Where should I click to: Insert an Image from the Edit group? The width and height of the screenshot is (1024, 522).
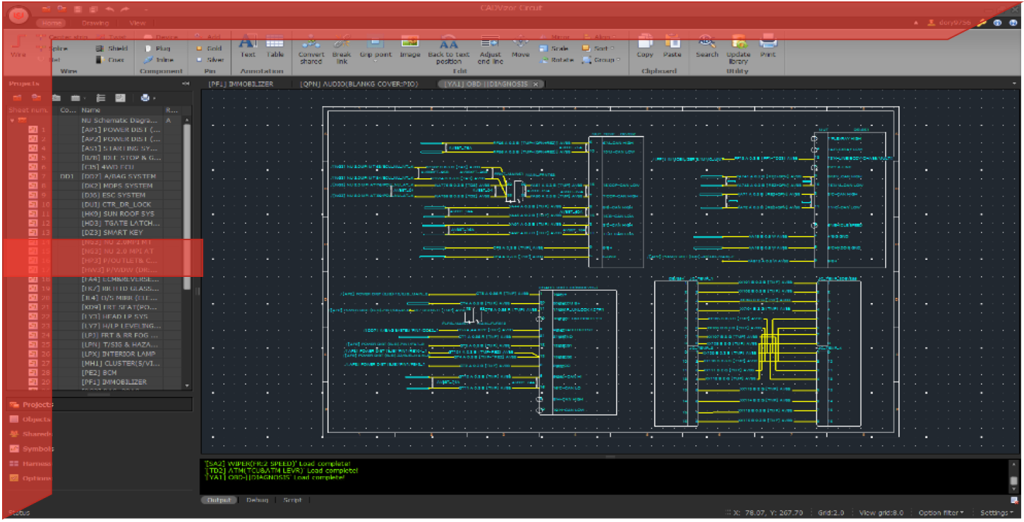click(x=410, y=47)
